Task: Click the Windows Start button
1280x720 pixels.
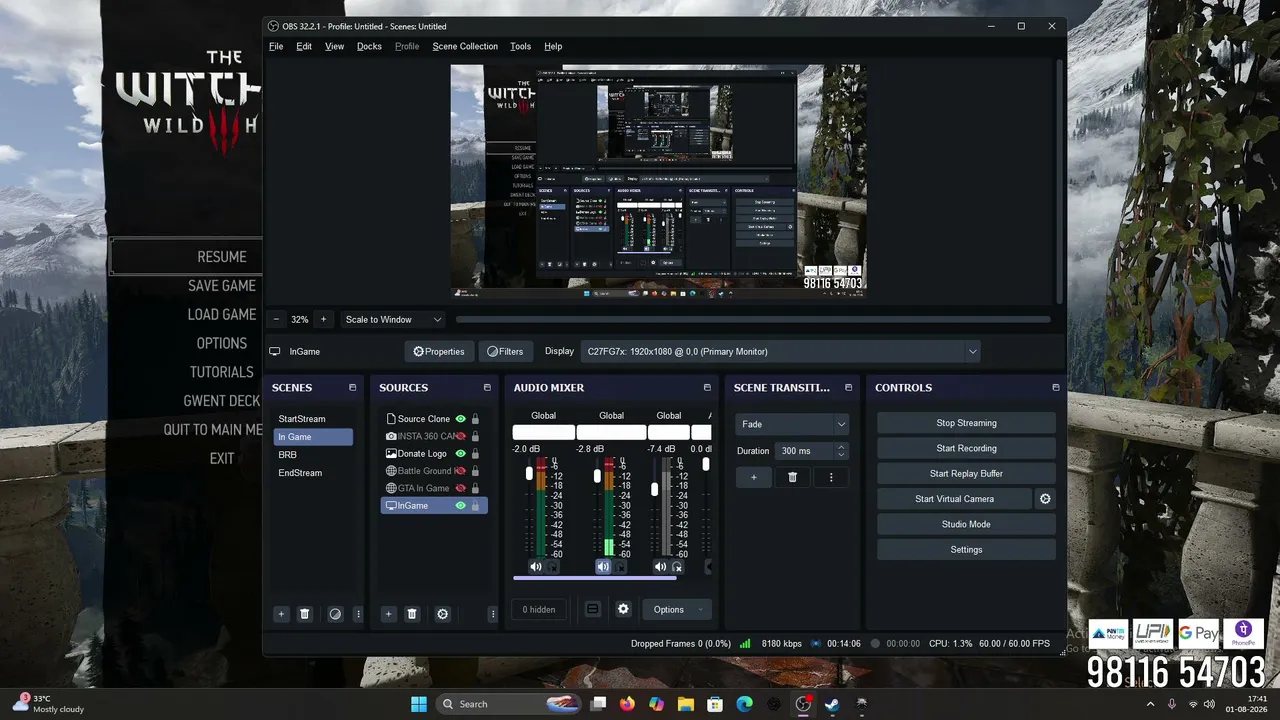Action: (419, 704)
